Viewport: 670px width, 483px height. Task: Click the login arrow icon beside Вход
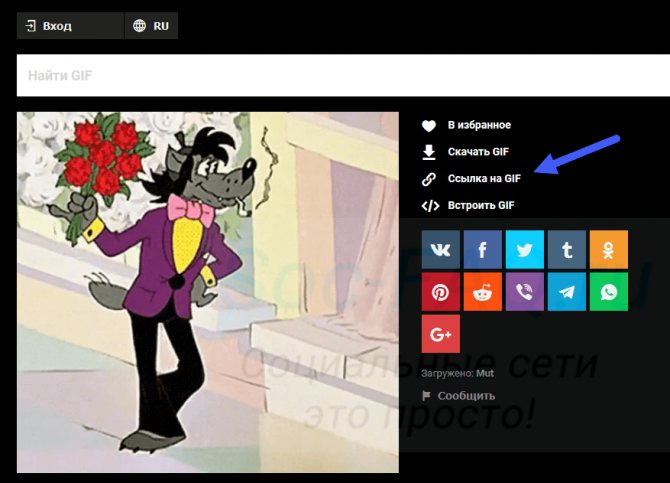pos(30,26)
